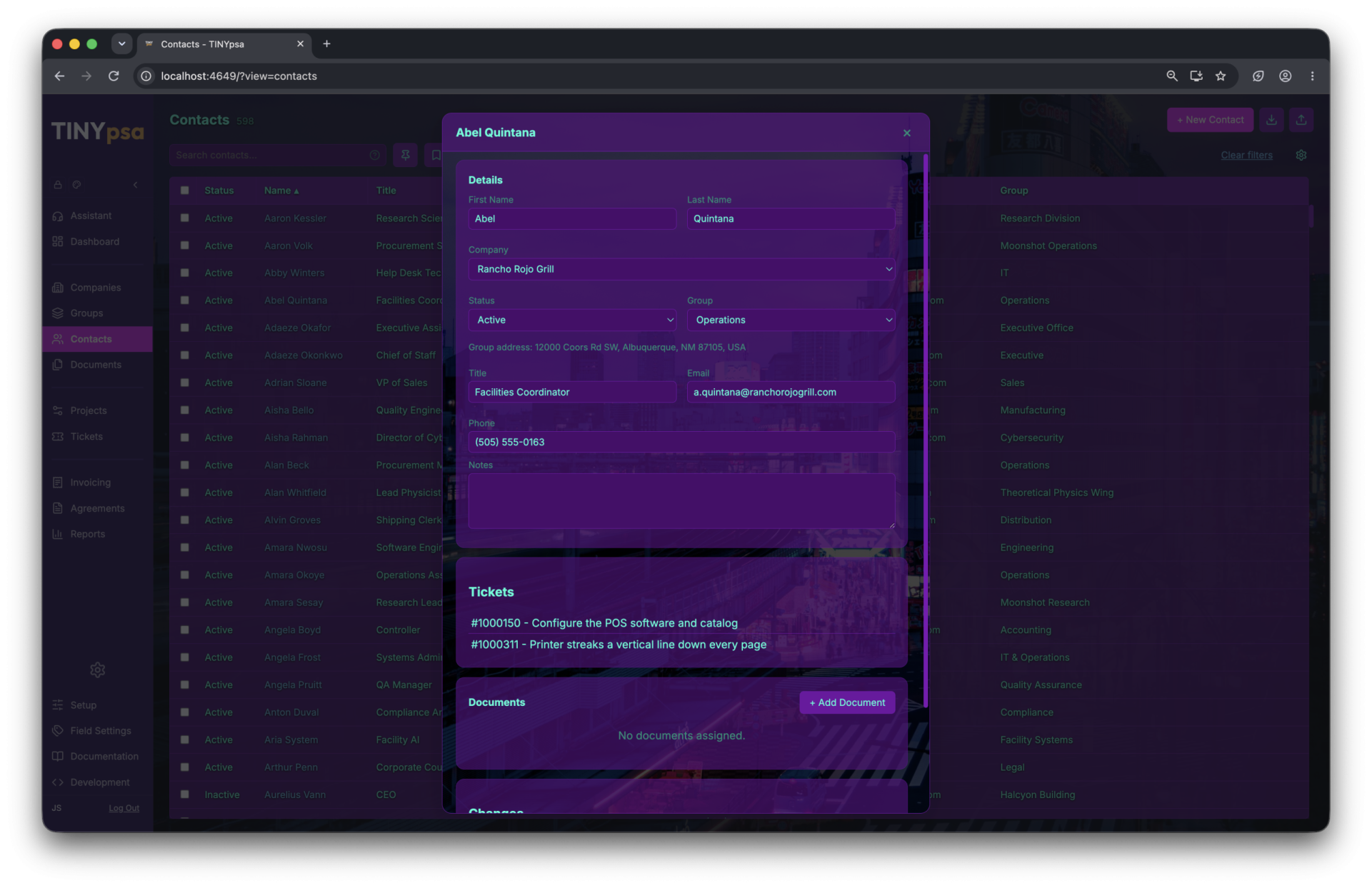The height and width of the screenshot is (888, 1372).
Task: Click the Log Out link
Action: 124,808
